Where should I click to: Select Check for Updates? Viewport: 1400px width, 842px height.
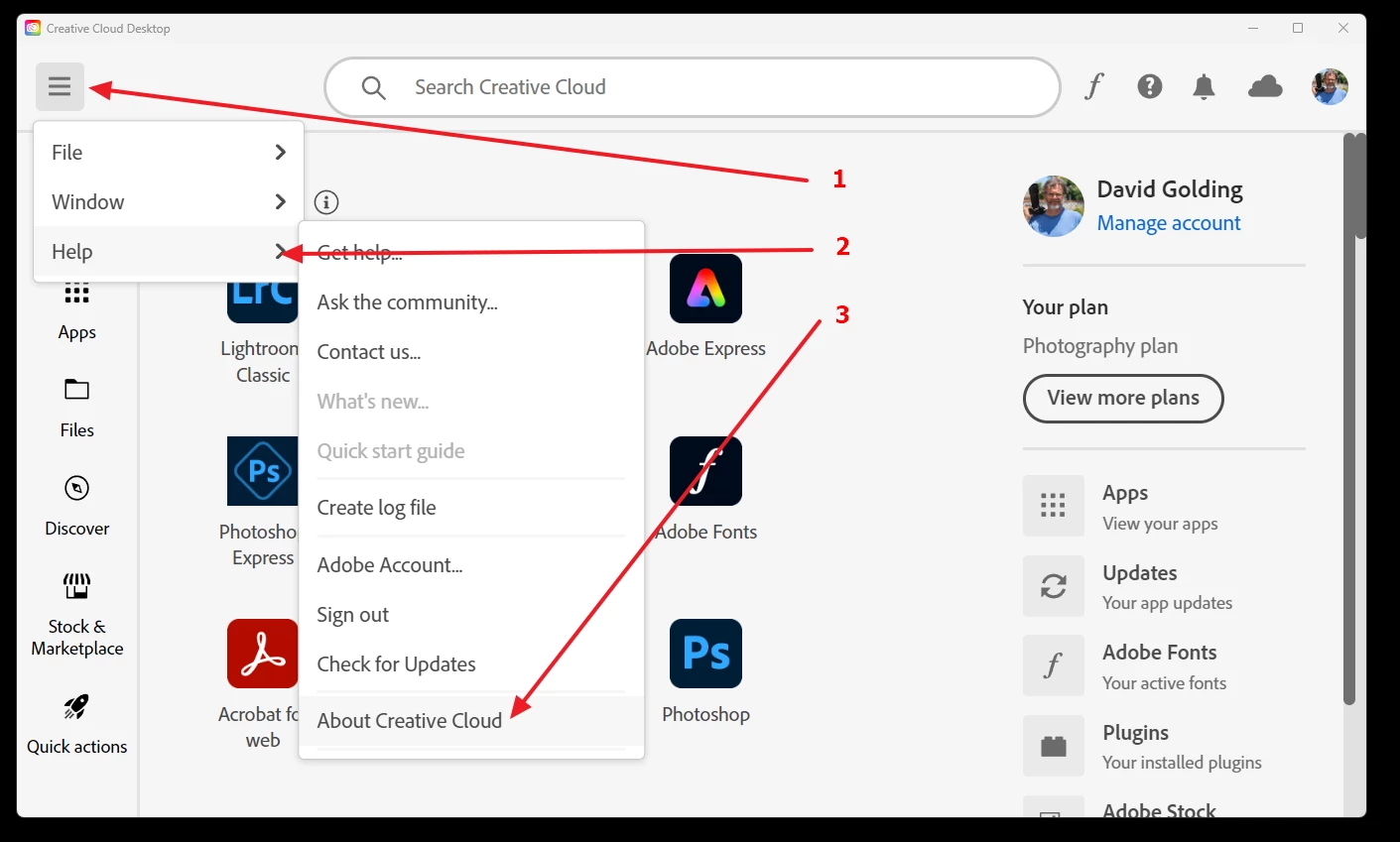[471, 664]
